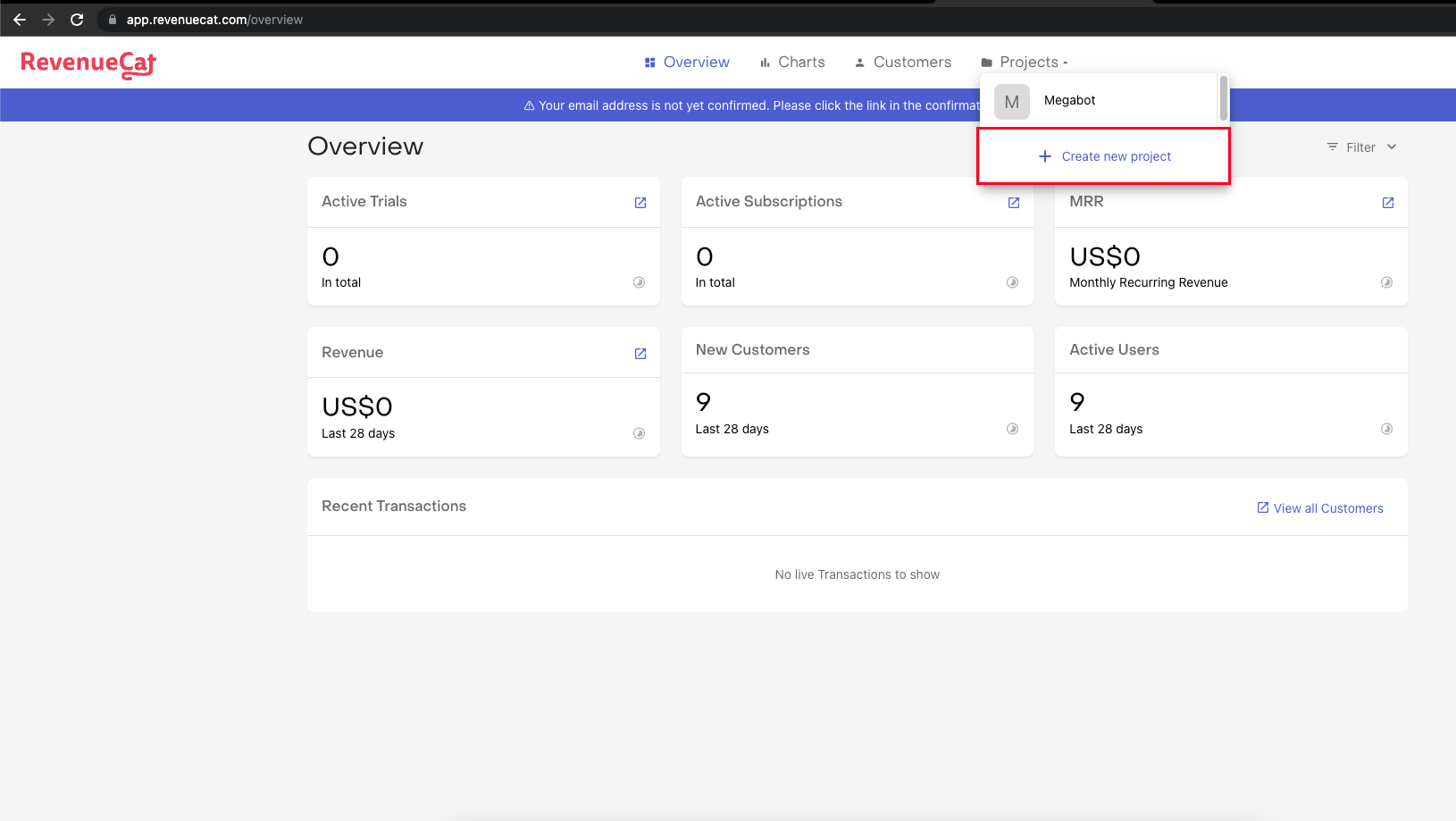
Task: Click Create new project button
Action: 1105,156
